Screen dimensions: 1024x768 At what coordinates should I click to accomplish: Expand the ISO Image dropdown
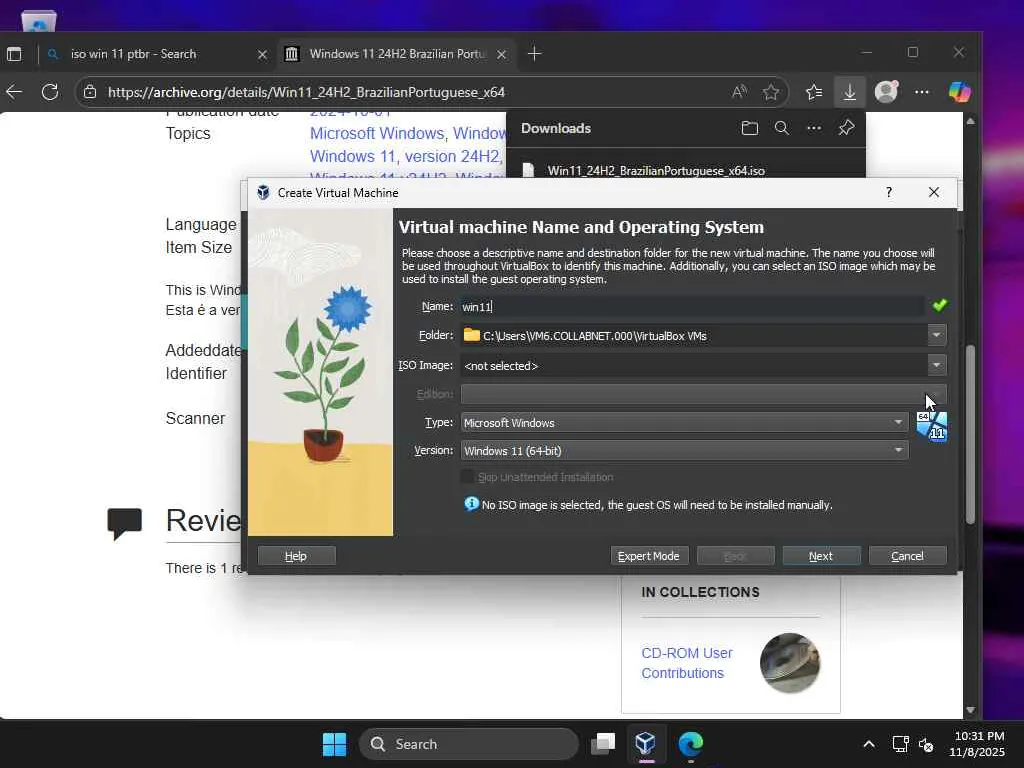[x=936, y=365]
